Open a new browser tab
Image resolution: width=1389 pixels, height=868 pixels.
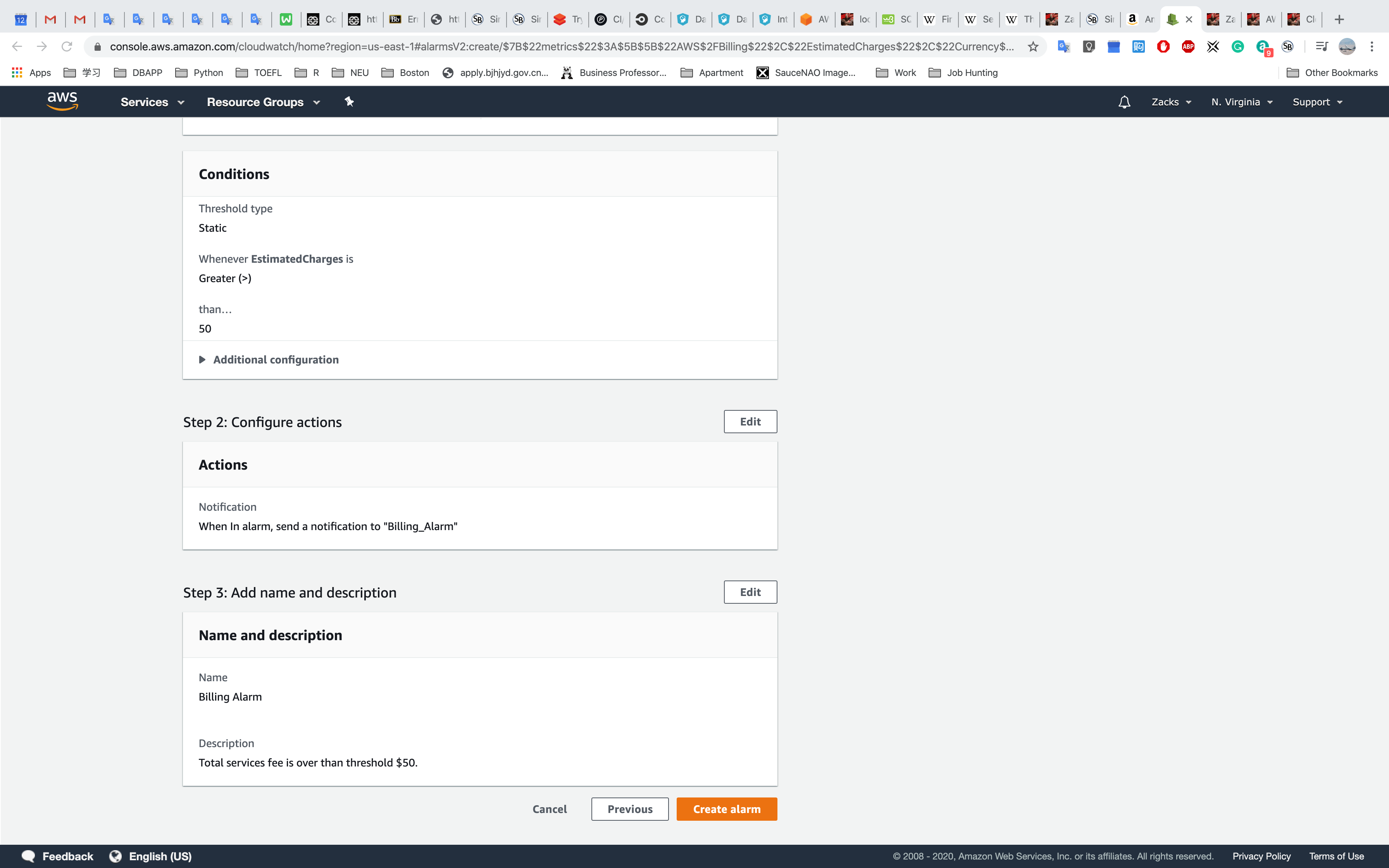(1339, 19)
